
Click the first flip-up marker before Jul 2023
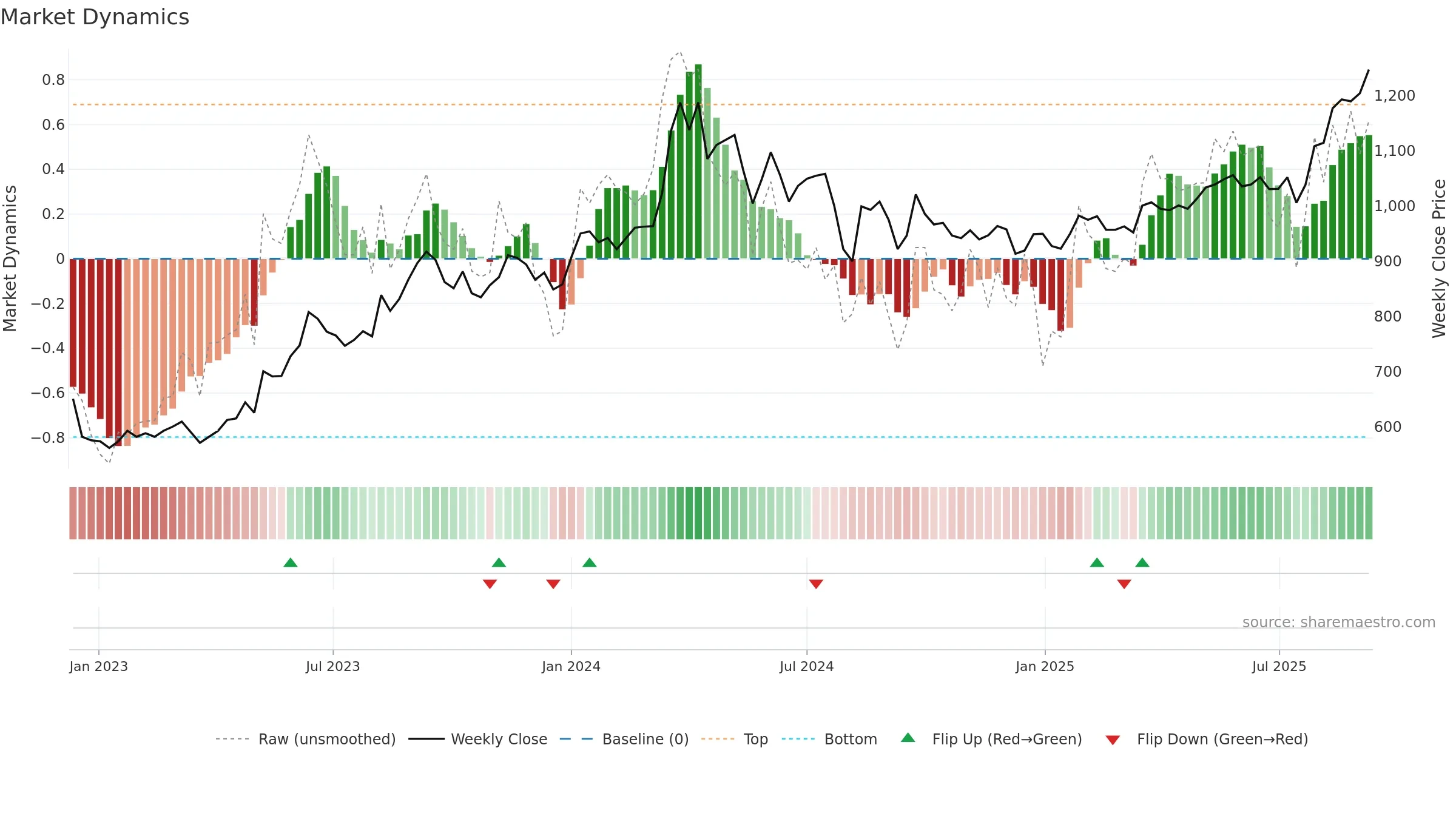(x=291, y=562)
